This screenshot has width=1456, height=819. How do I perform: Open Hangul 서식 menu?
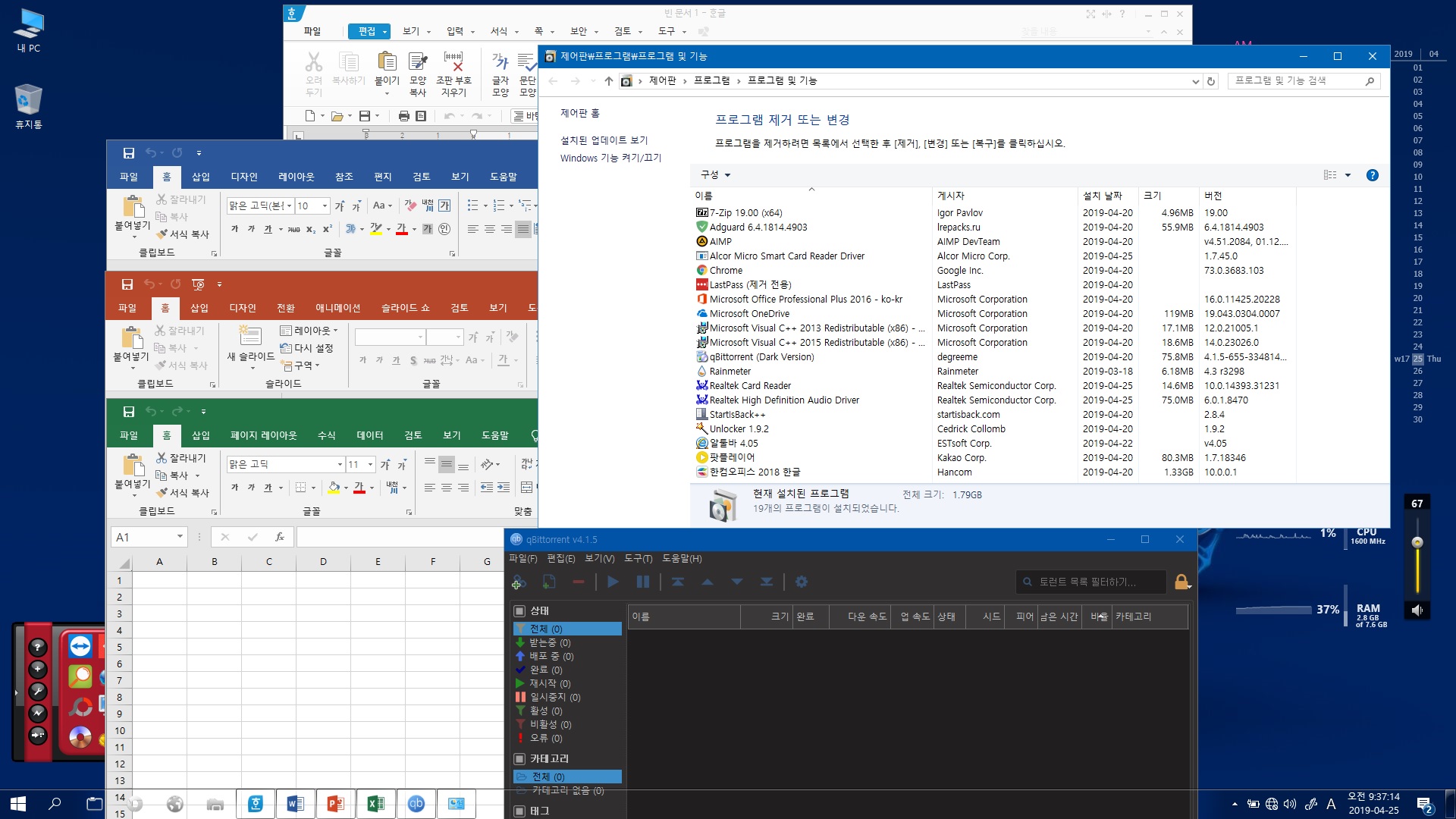coord(504,31)
